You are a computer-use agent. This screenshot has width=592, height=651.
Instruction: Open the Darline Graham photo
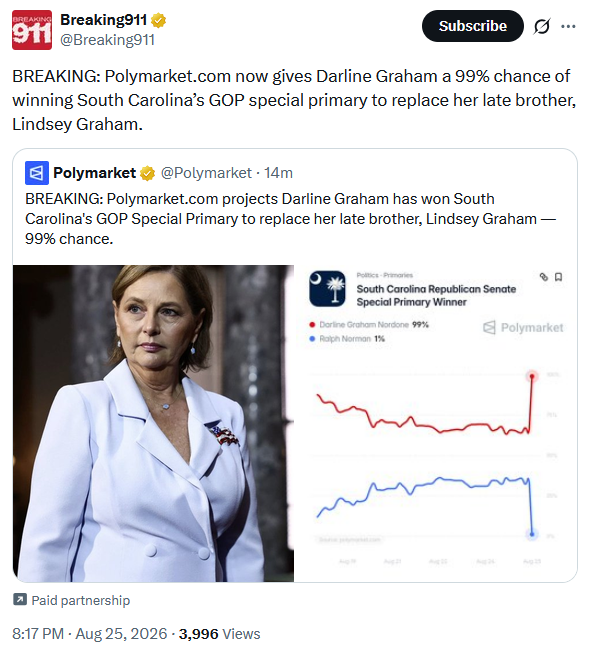pyautogui.click(x=153, y=423)
